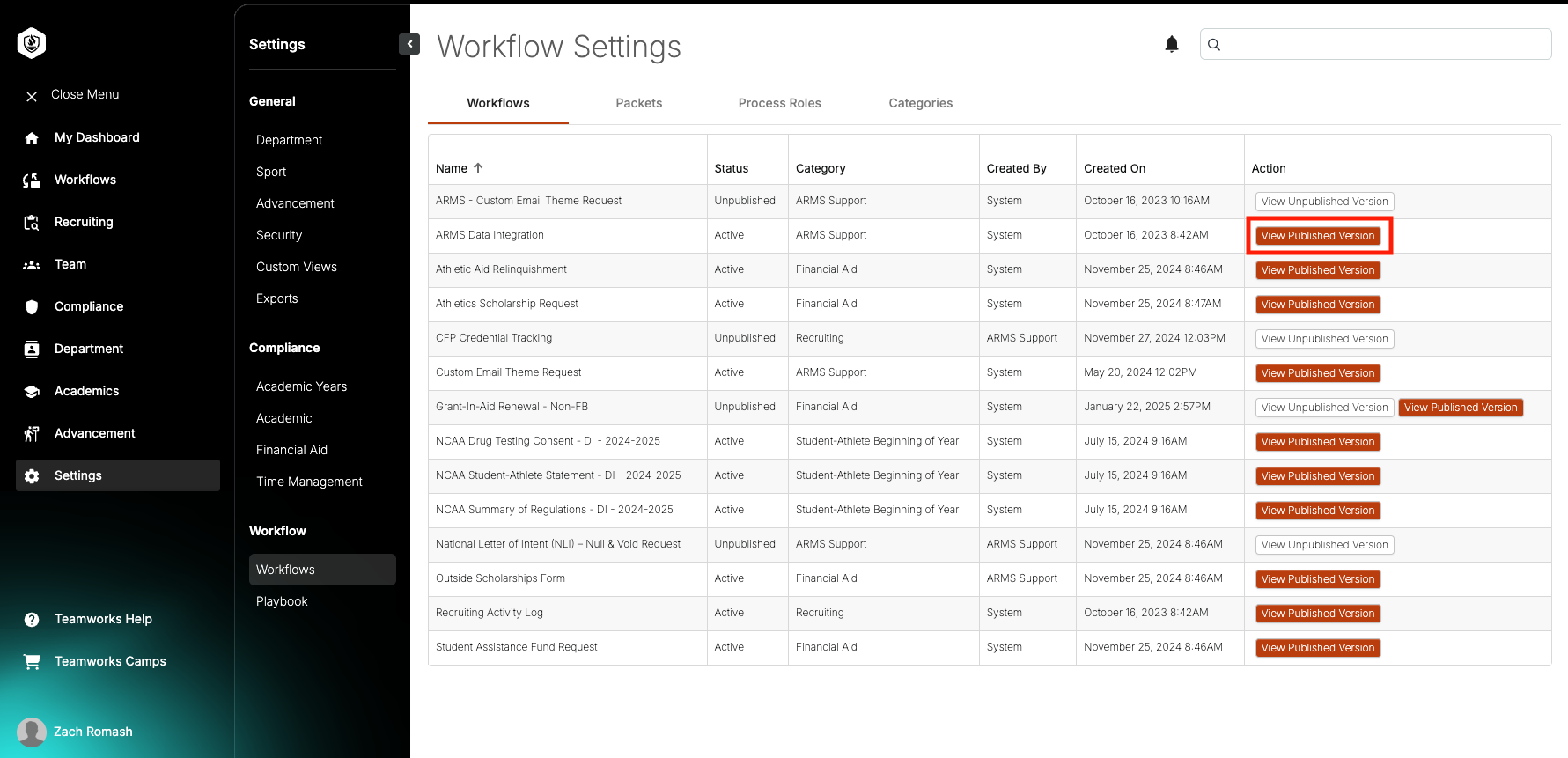
Task: Open Custom Views settings
Action: pos(297,267)
